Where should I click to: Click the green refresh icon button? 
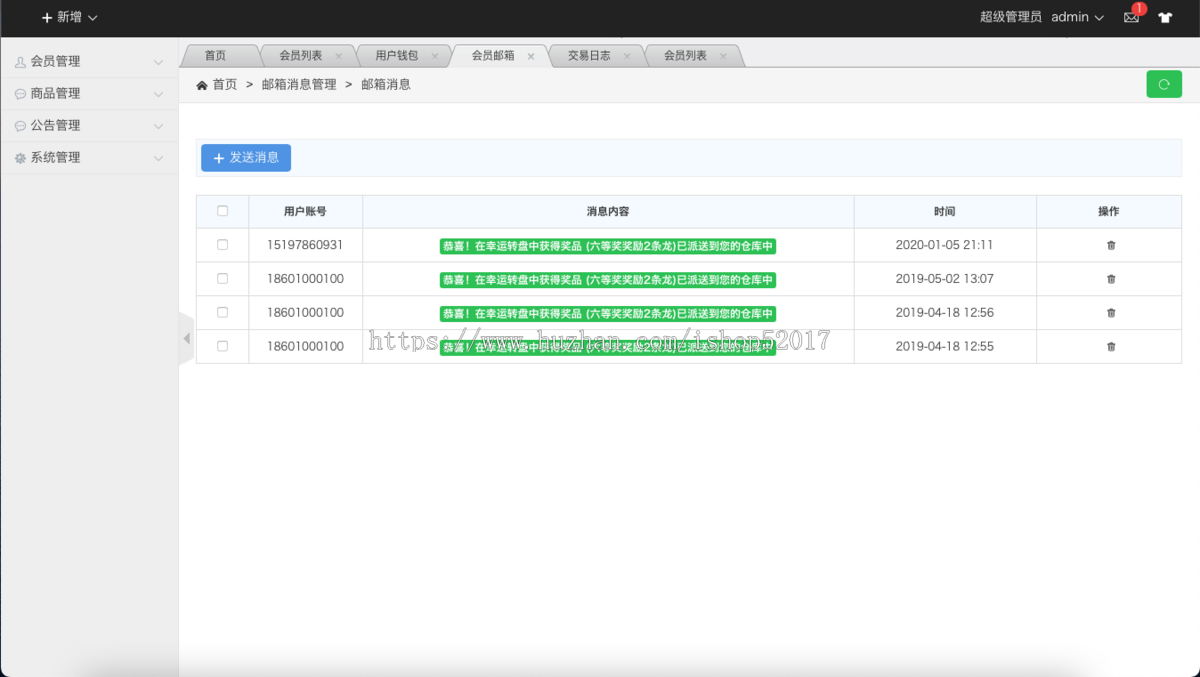click(1164, 84)
